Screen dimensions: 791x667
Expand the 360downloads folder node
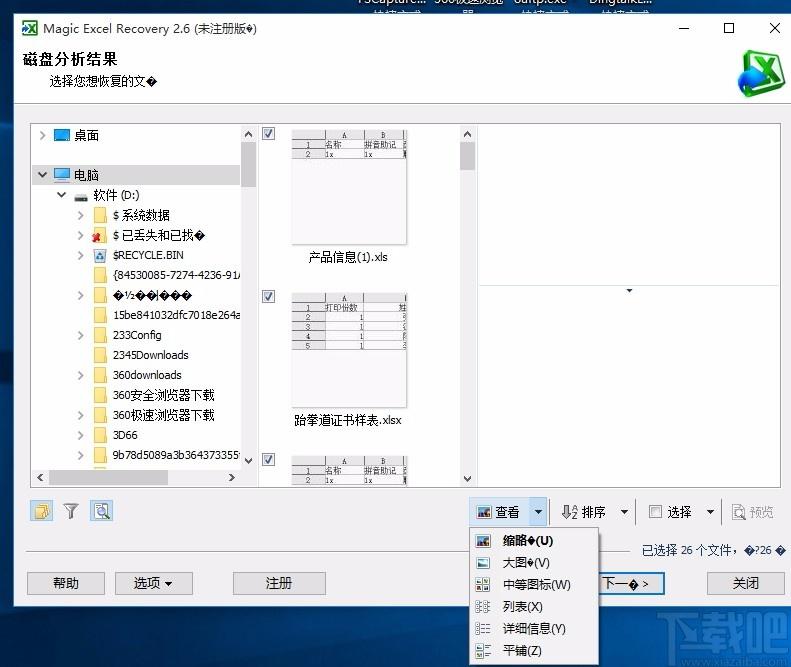[x=81, y=375]
